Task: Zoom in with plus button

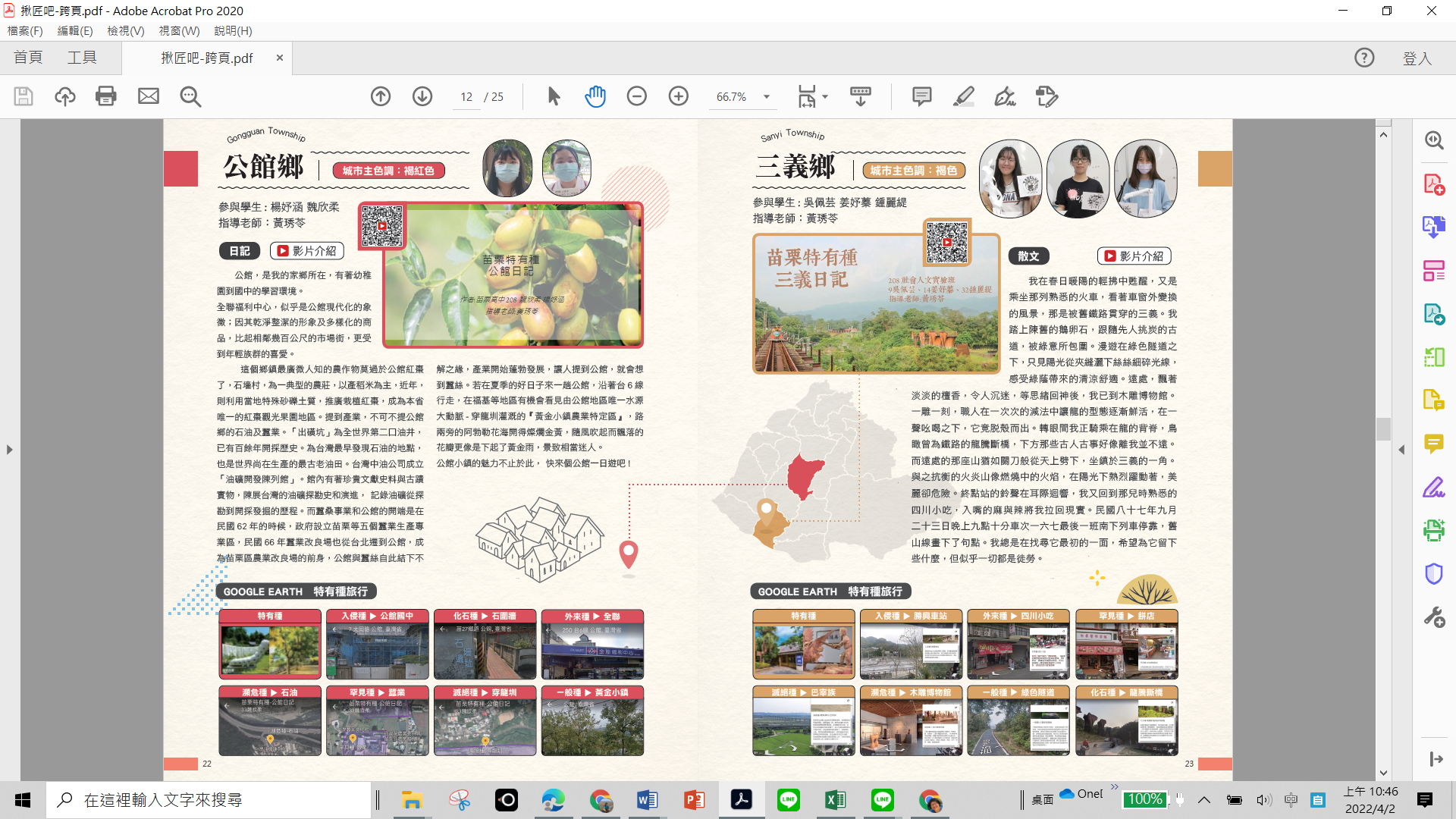Action: 679,96
